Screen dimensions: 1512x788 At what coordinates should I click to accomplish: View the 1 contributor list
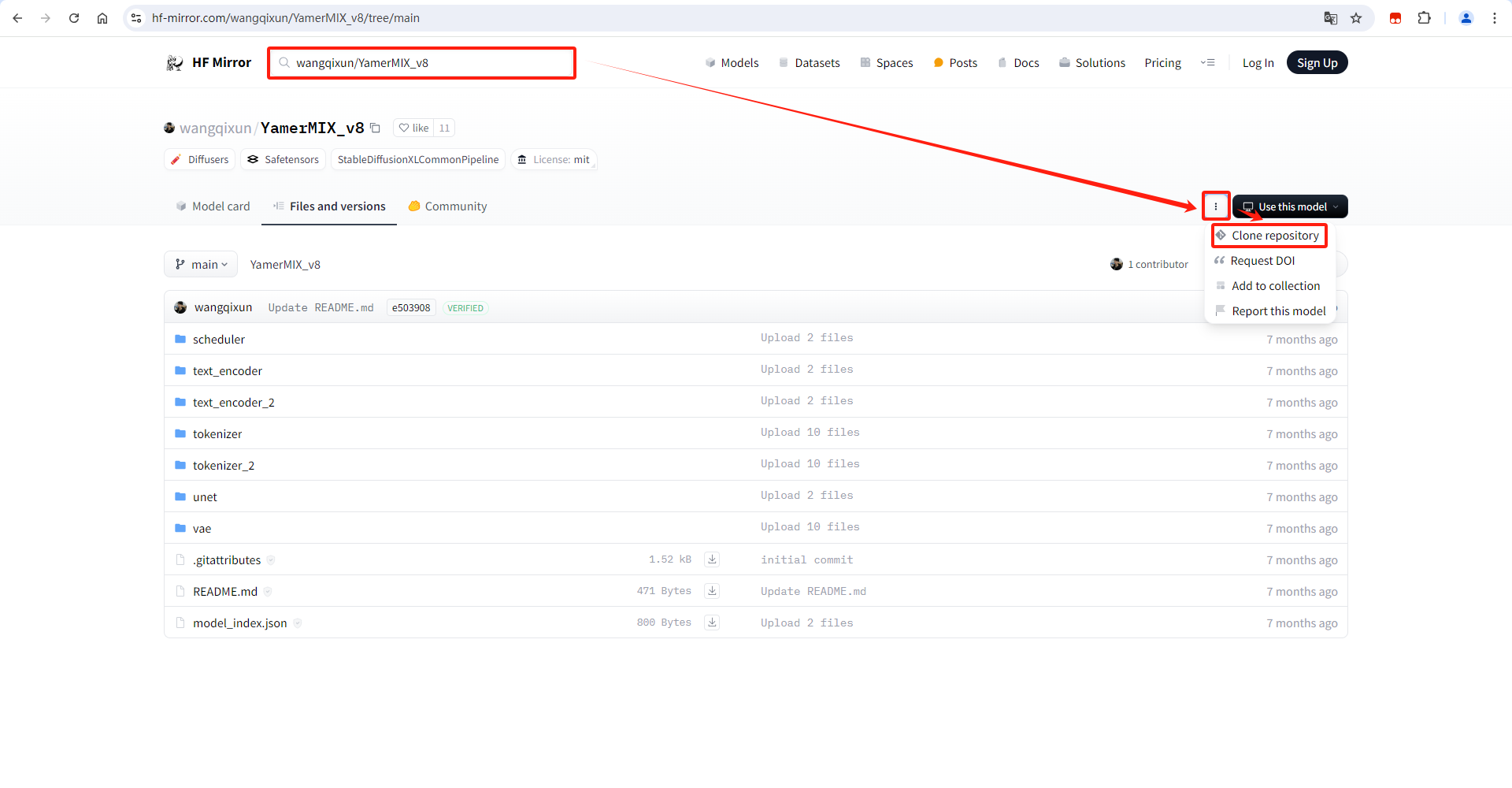[x=1150, y=265]
